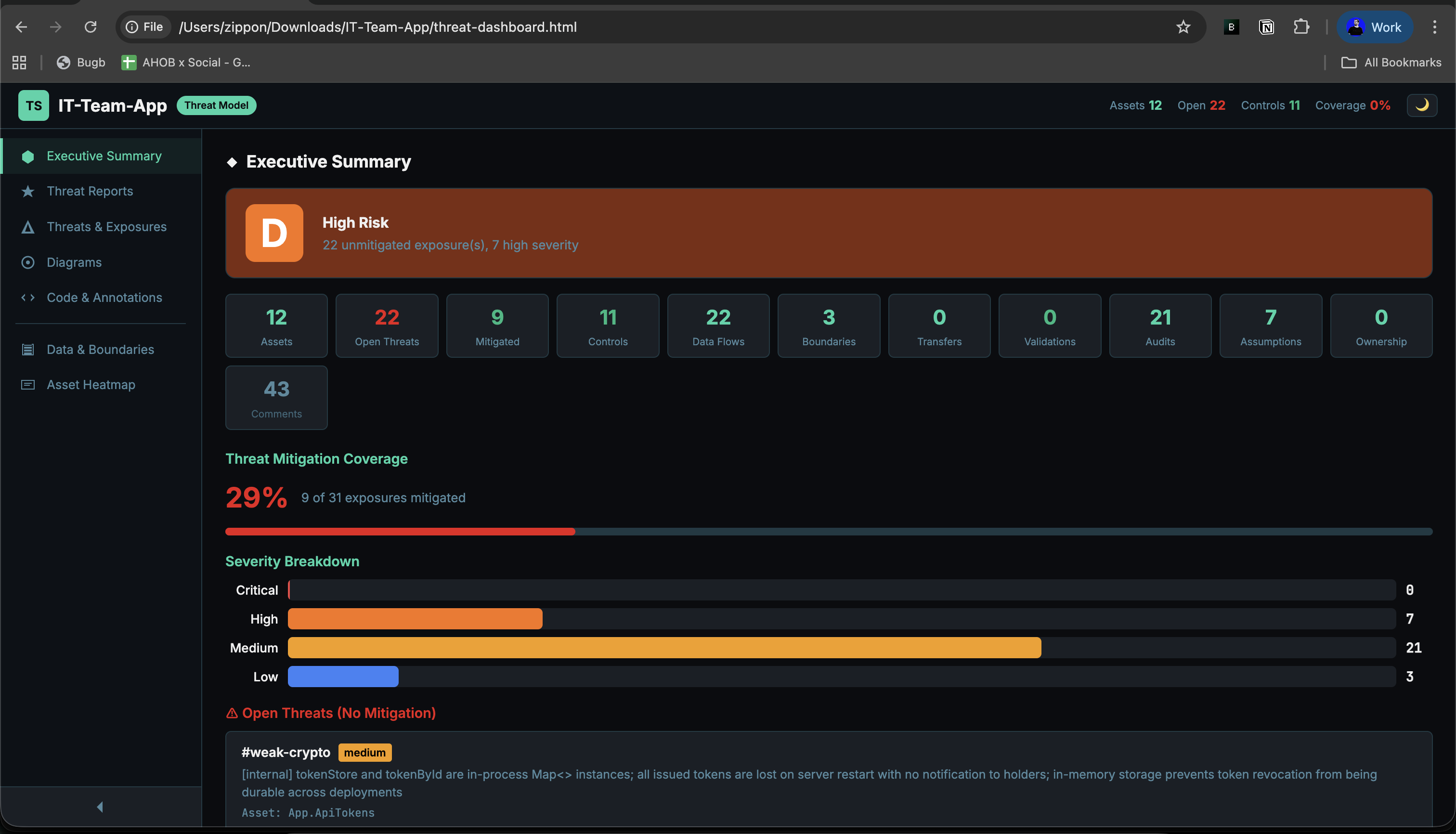Viewport: 1456px width, 834px height.
Task: Open Asset Heatmap via its sidebar icon
Action: 28,384
